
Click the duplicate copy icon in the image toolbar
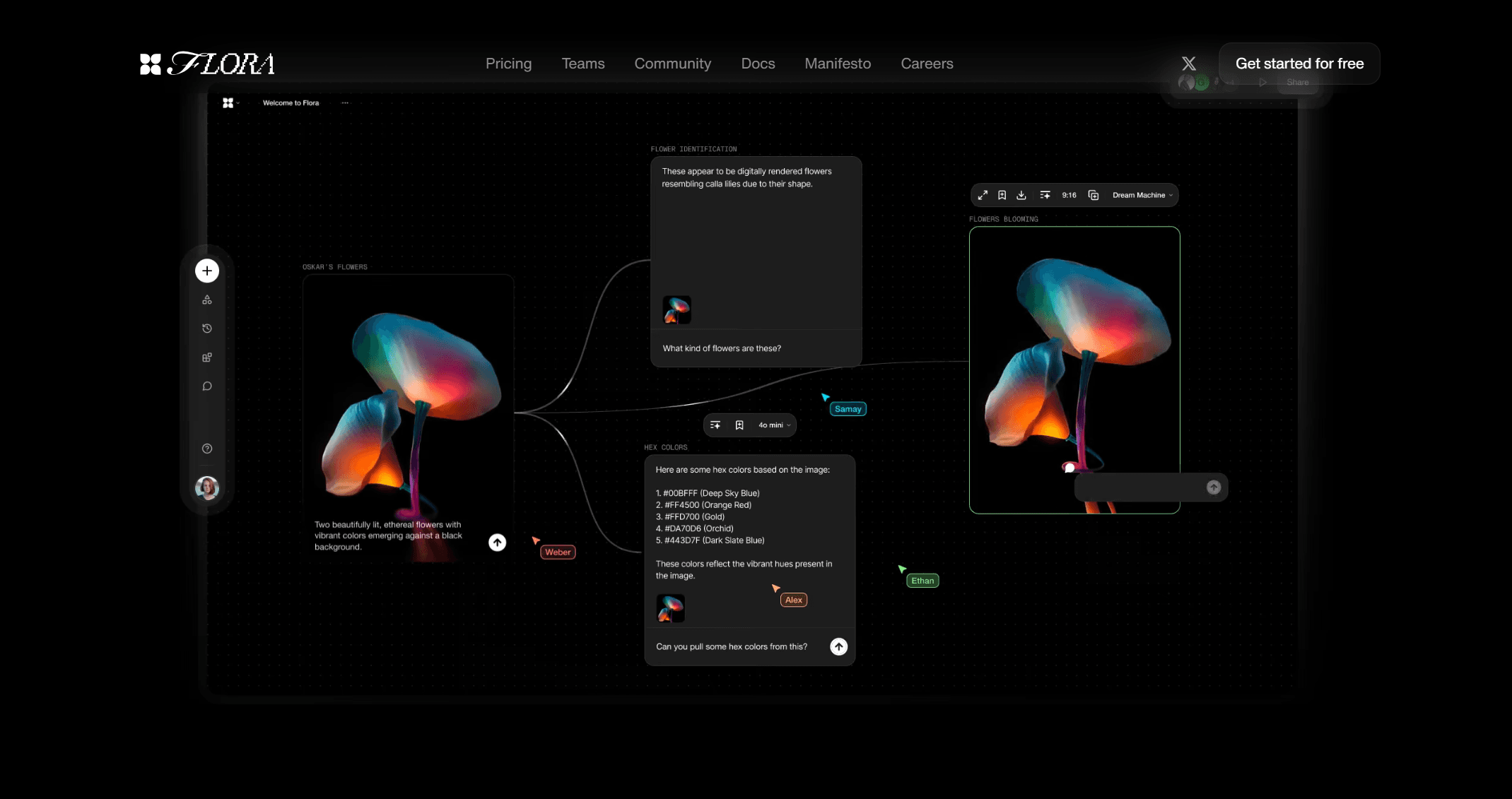(x=1094, y=195)
